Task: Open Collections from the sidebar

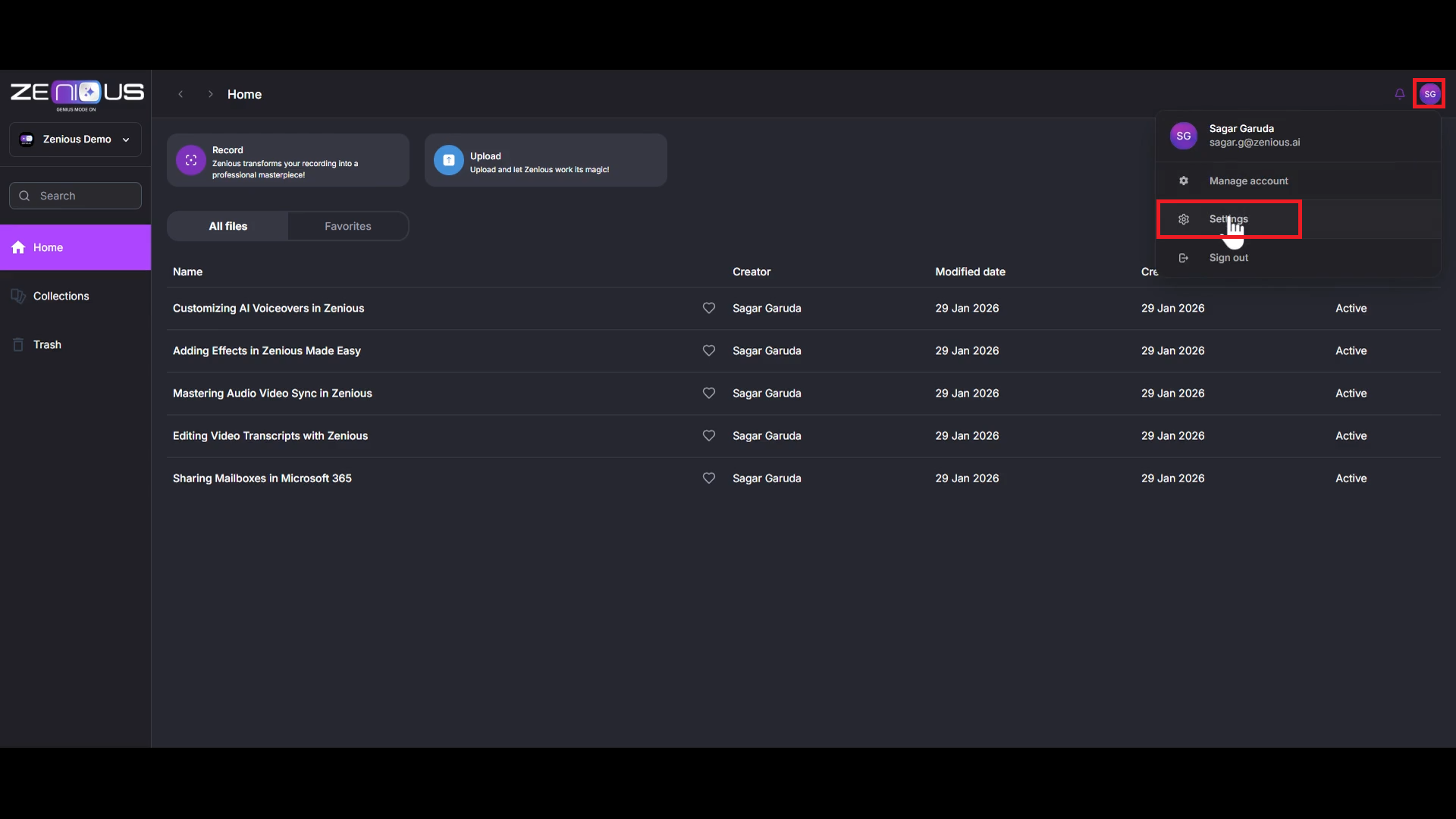Action: click(61, 297)
